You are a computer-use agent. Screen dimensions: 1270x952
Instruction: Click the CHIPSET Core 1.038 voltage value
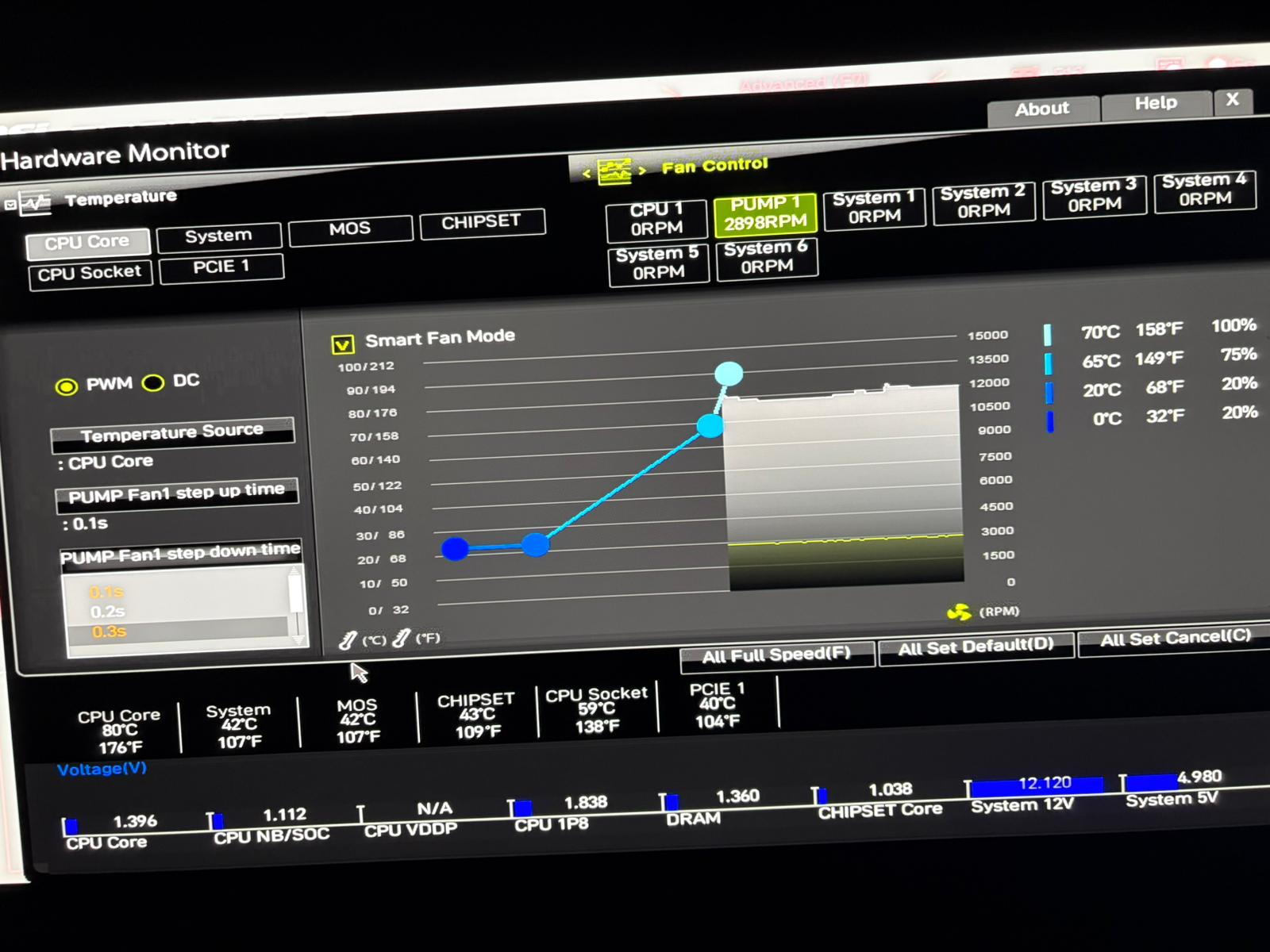coord(891,789)
